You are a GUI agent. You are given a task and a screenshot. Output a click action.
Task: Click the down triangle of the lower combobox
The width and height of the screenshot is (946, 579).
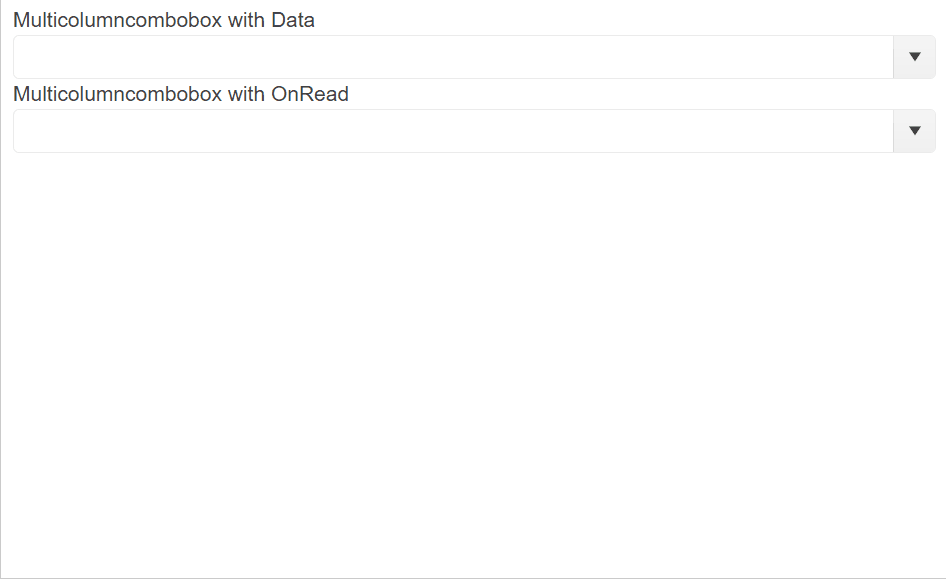tap(914, 131)
